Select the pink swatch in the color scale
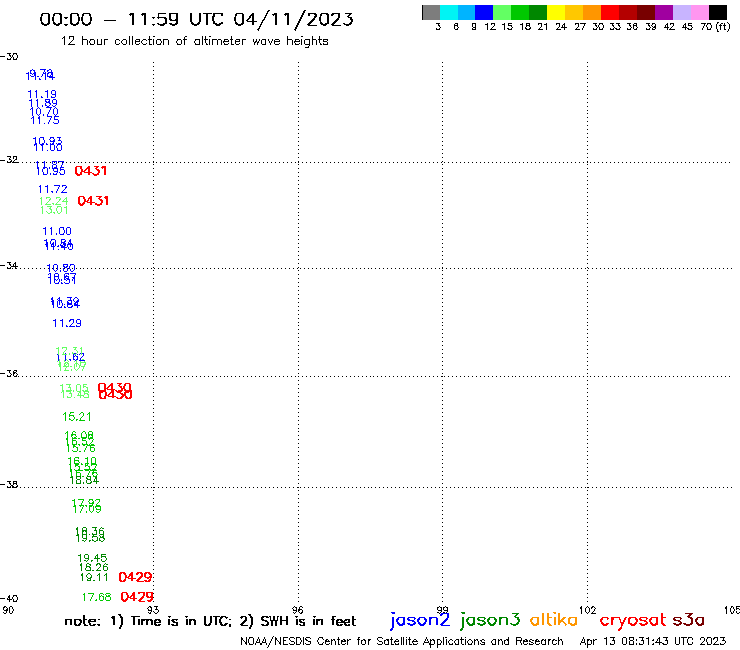The width and height of the screenshot is (740, 650). pos(700,12)
